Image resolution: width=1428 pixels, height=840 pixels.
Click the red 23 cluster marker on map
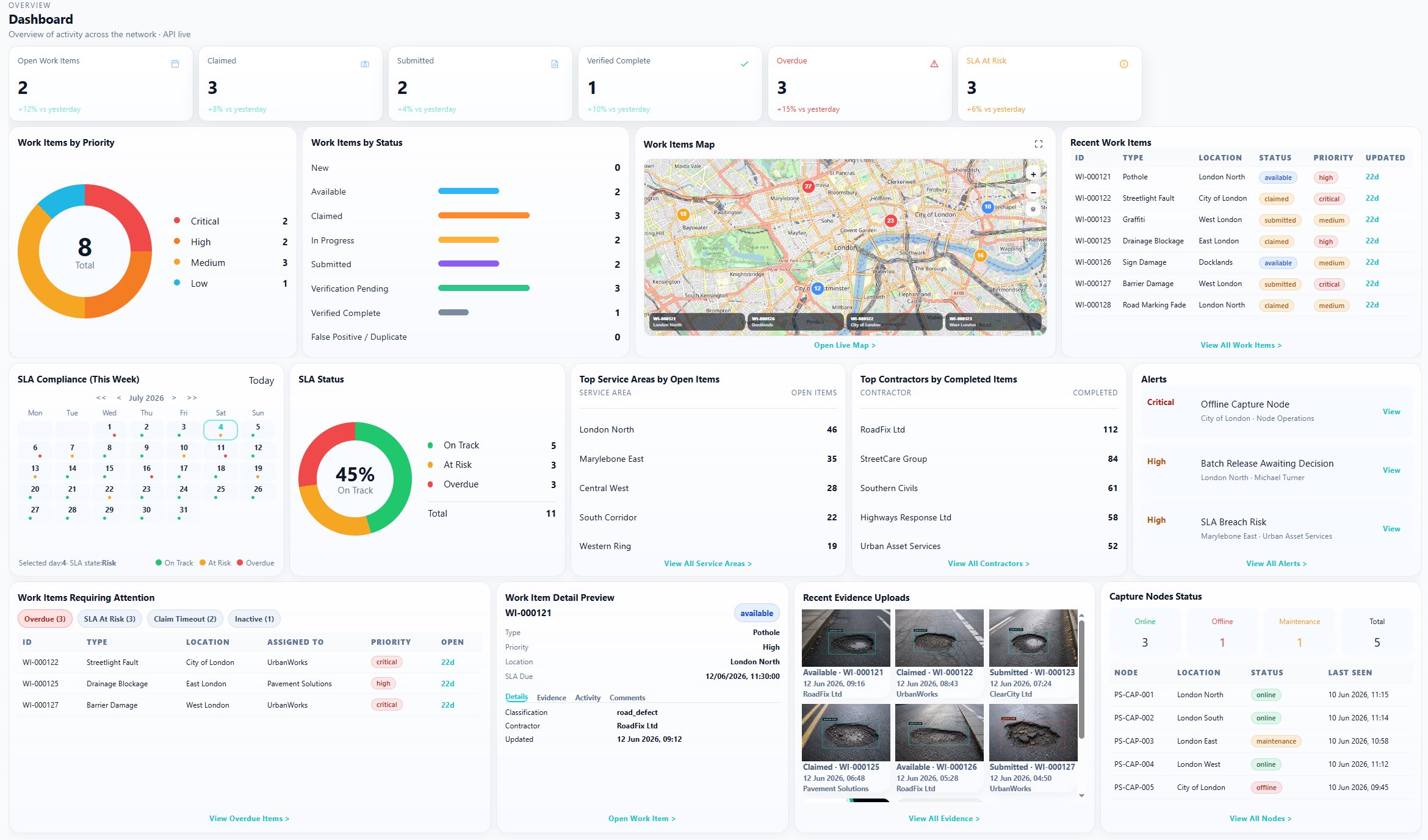pos(891,220)
